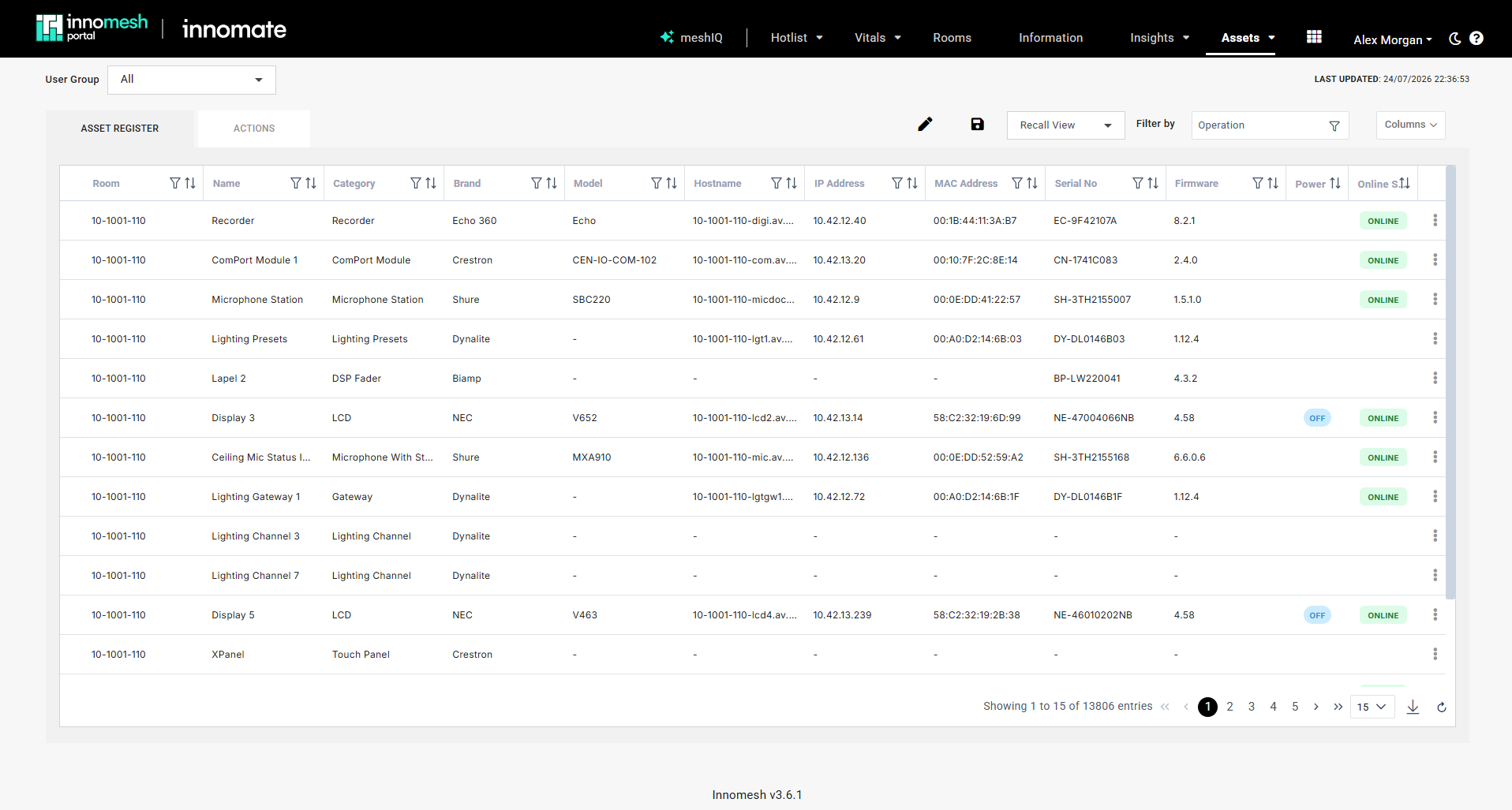Screen dimensions: 1512x810
Task: Filter the Room column
Action: click(x=175, y=183)
